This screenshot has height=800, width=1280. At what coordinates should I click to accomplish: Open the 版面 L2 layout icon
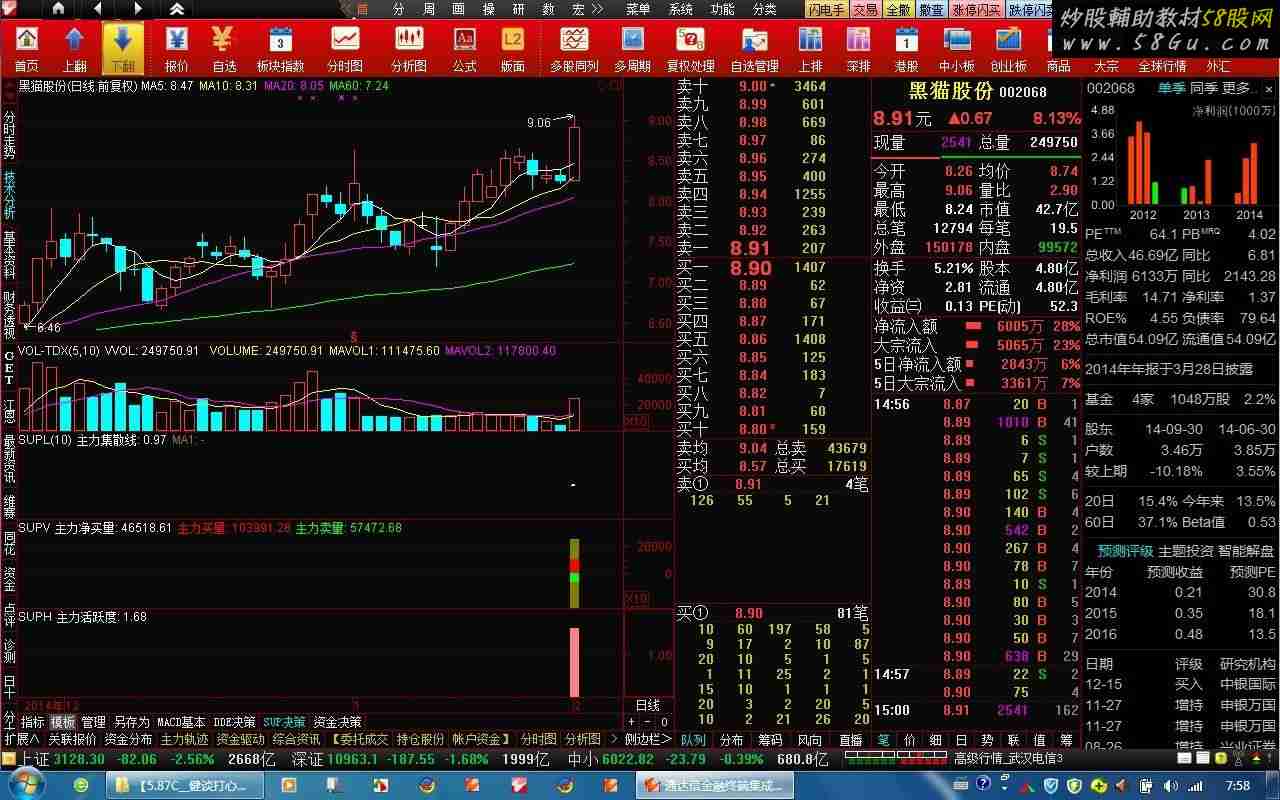[x=512, y=48]
